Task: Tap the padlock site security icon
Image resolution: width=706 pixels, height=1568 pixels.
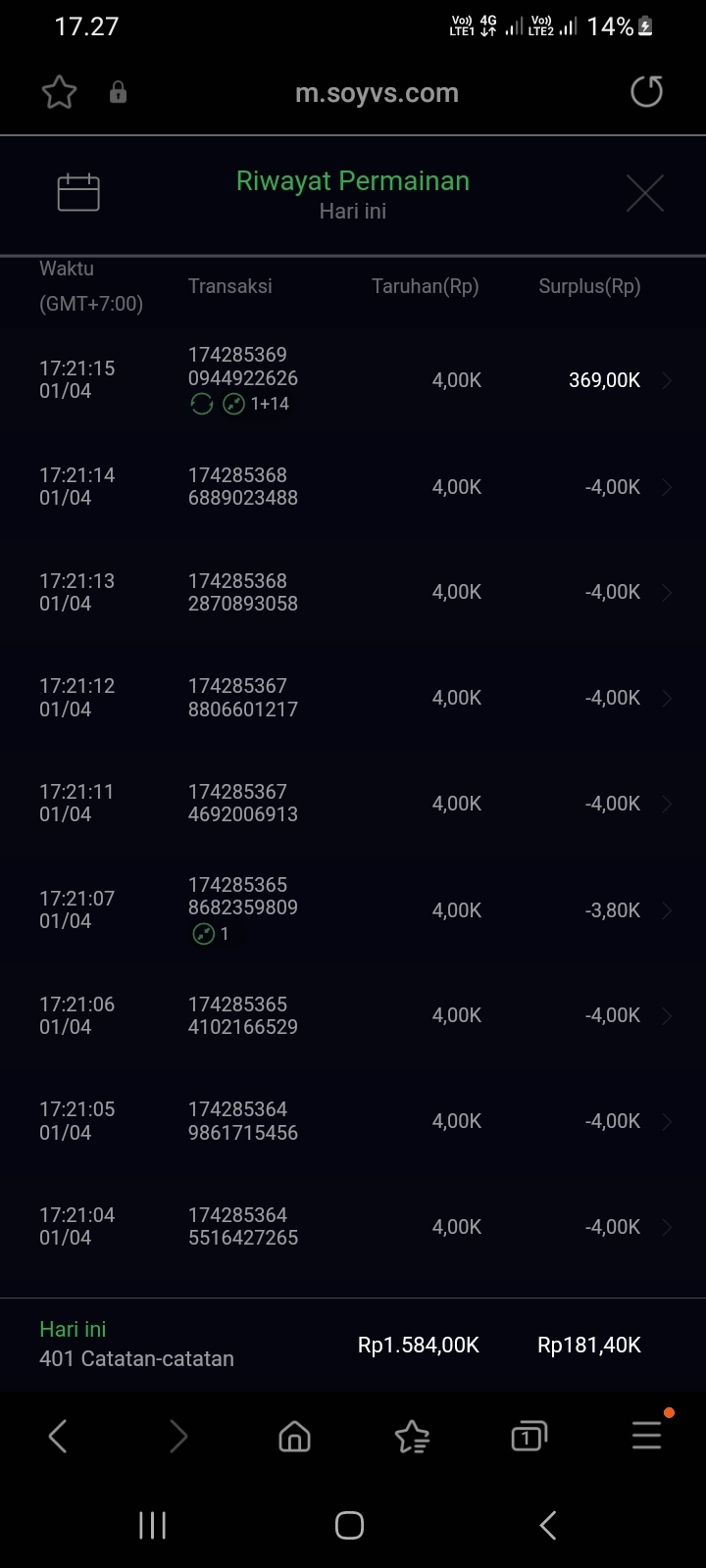Action: [118, 93]
